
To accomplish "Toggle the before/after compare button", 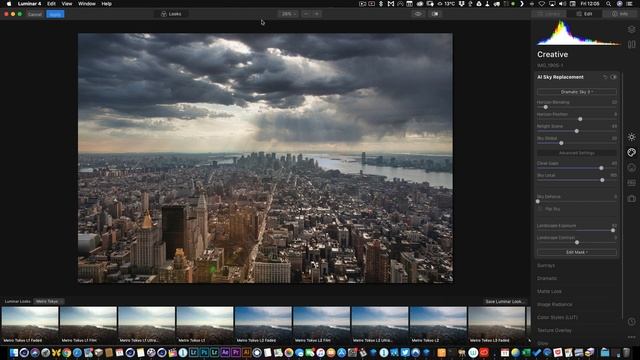I will pyautogui.click(x=435, y=14).
